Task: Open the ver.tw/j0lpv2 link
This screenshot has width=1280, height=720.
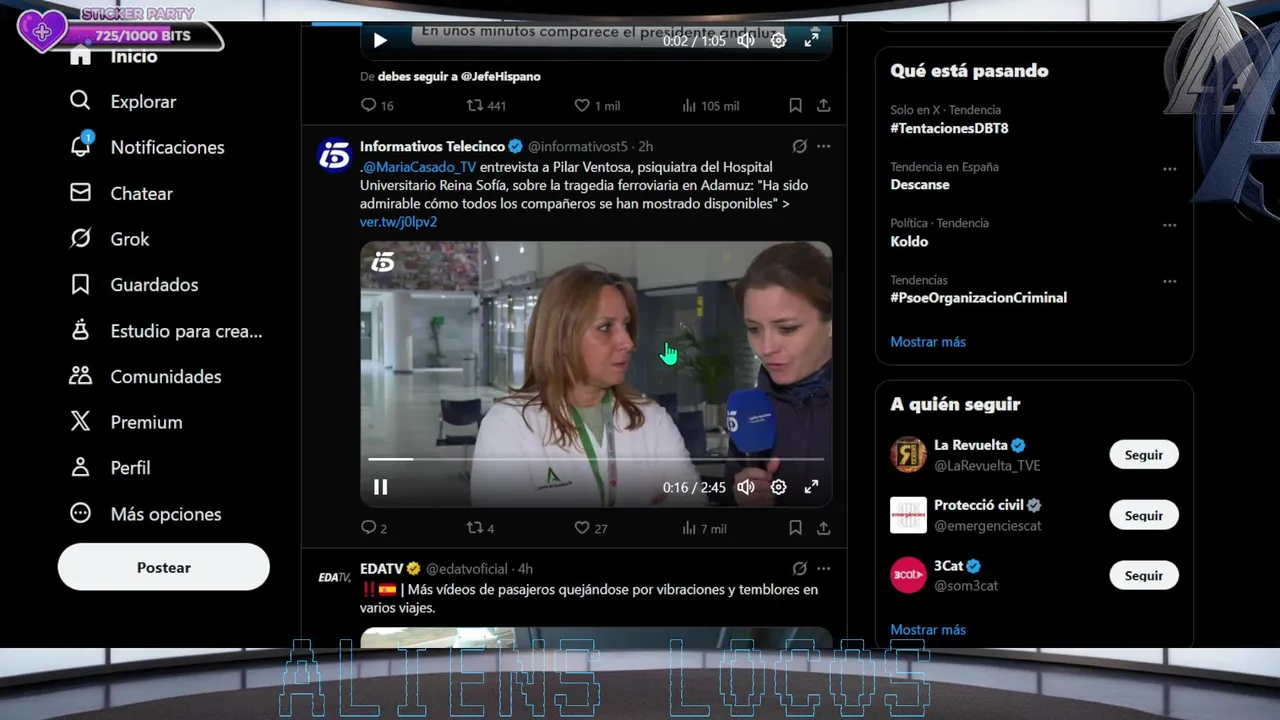Action: [398, 222]
